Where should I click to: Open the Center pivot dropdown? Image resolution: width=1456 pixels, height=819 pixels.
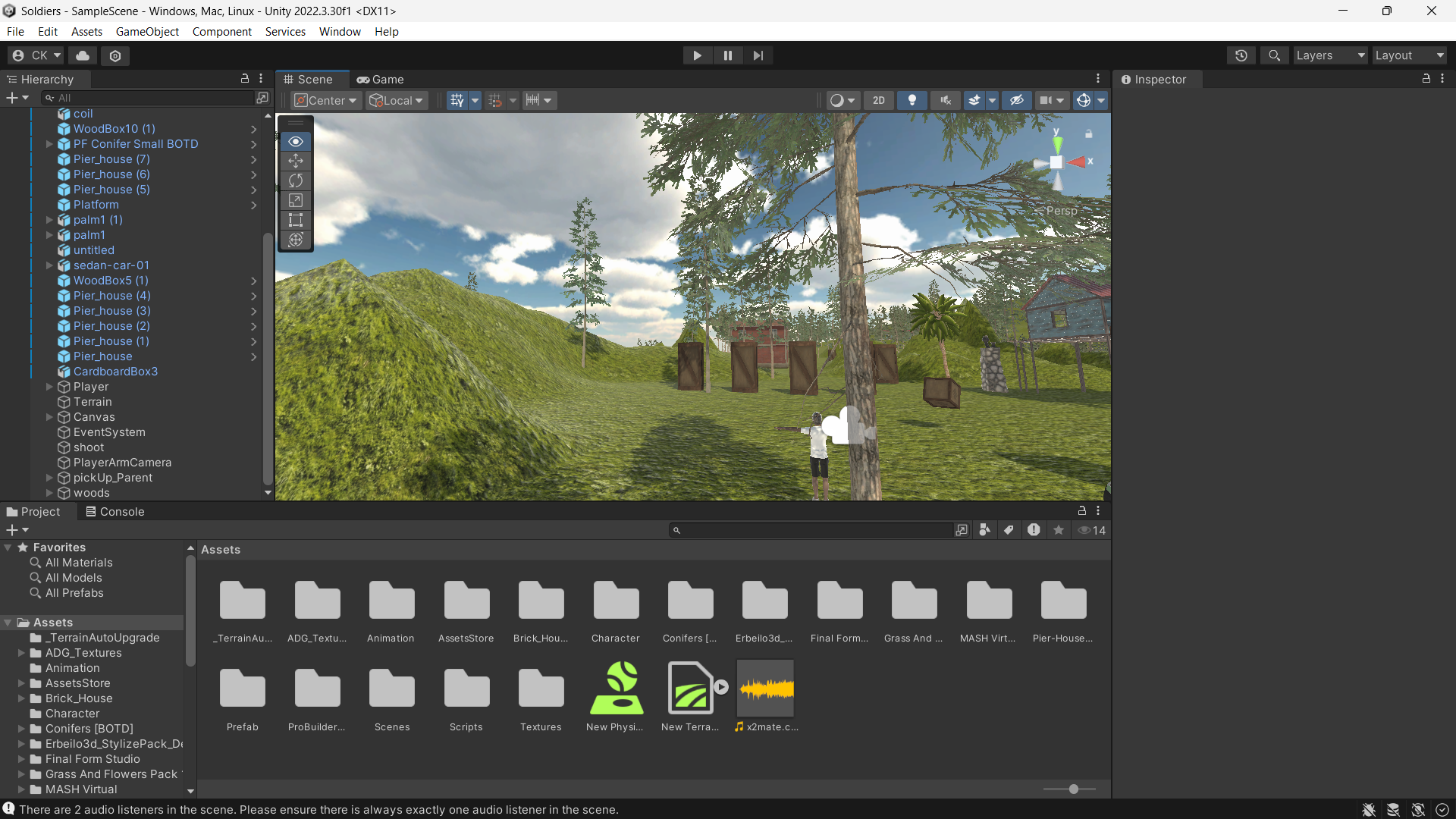(x=325, y=100)
